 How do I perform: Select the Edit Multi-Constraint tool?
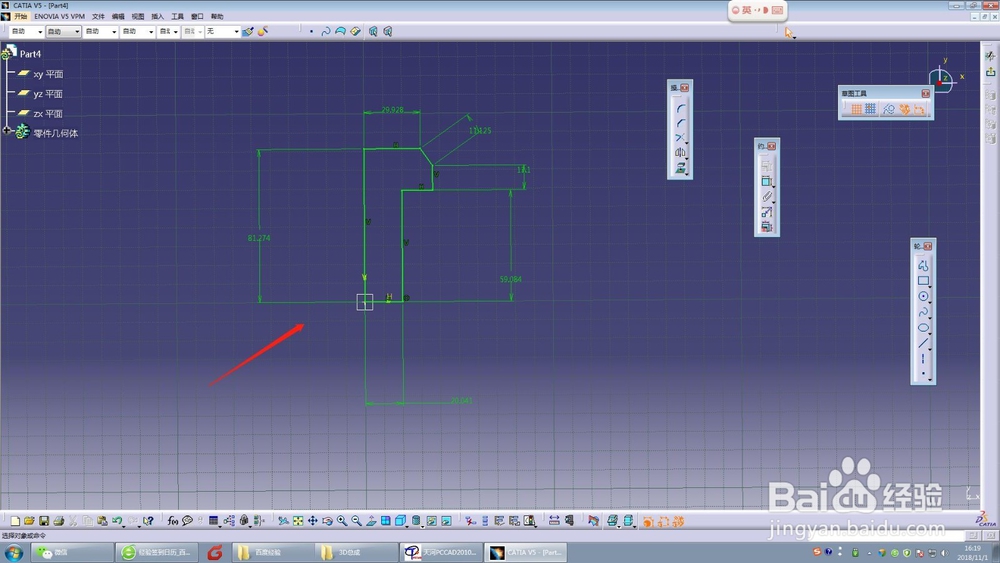767,227
